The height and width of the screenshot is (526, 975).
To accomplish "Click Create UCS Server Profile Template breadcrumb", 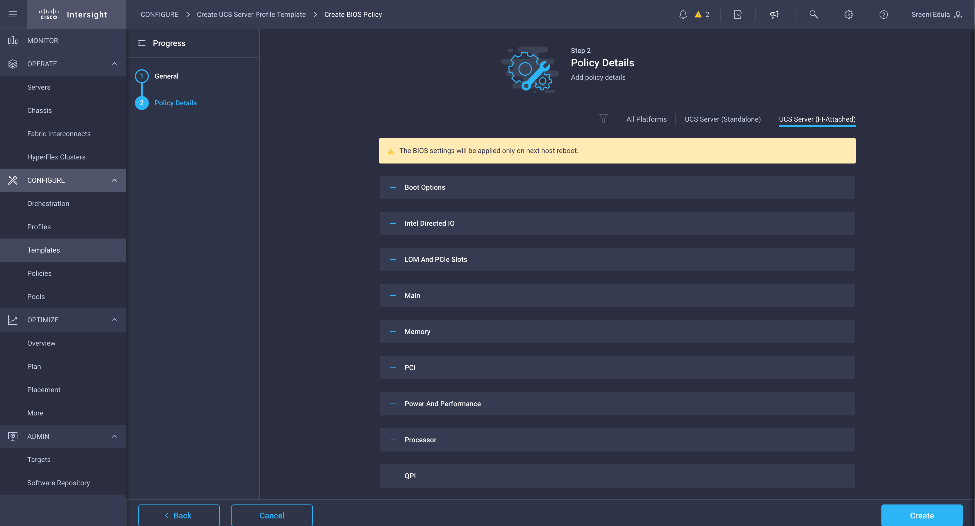I will 251,14.
